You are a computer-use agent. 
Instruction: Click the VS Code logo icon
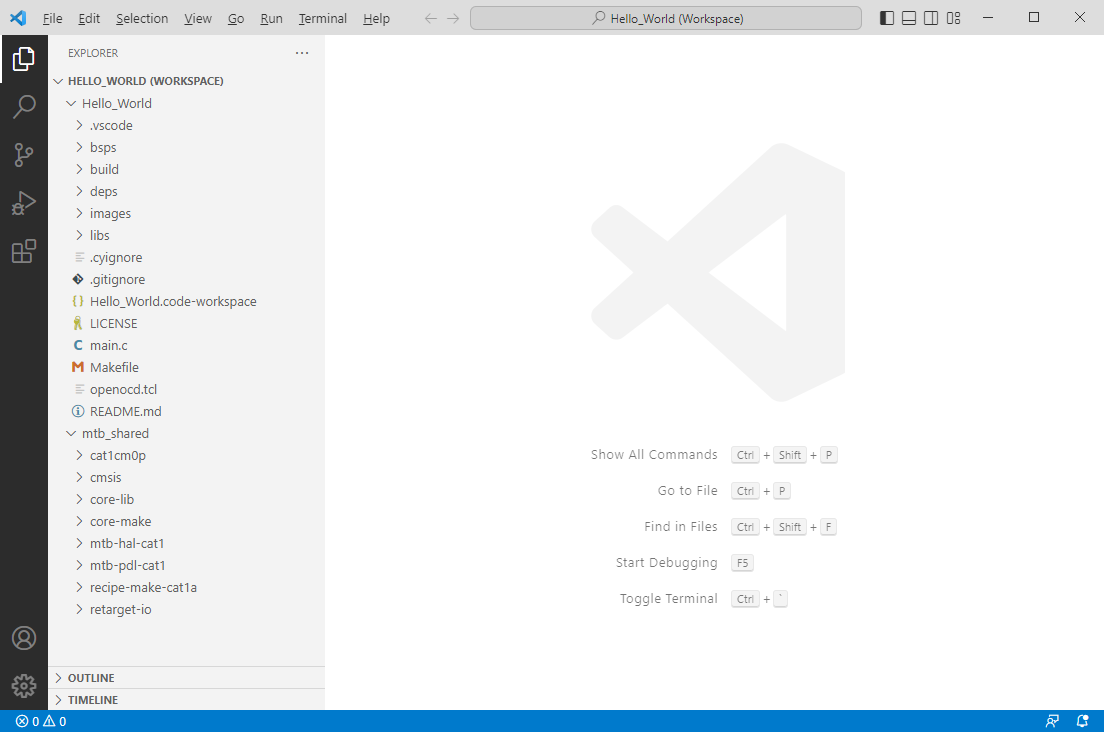[18, 18]
